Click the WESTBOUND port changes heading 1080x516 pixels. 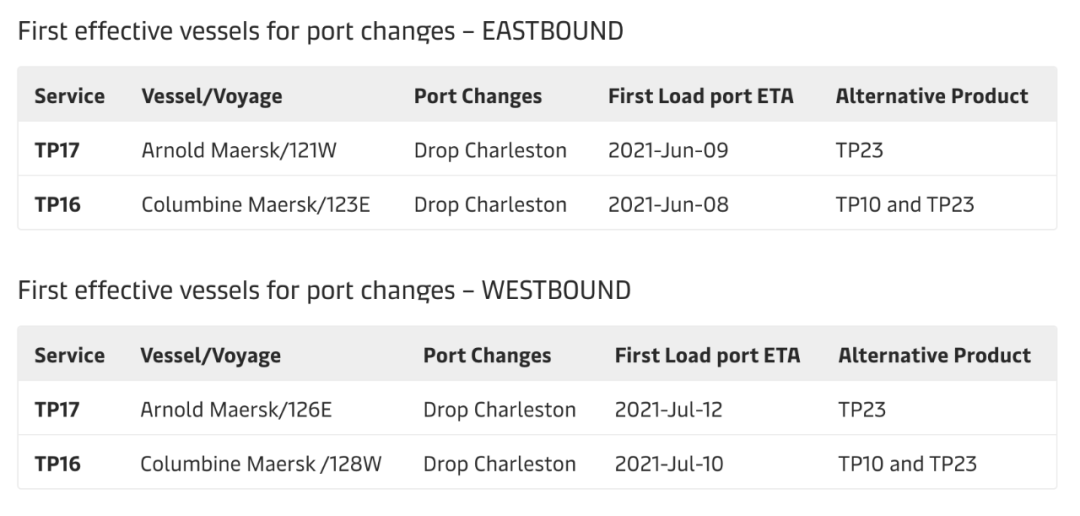[x=325, y=291]
